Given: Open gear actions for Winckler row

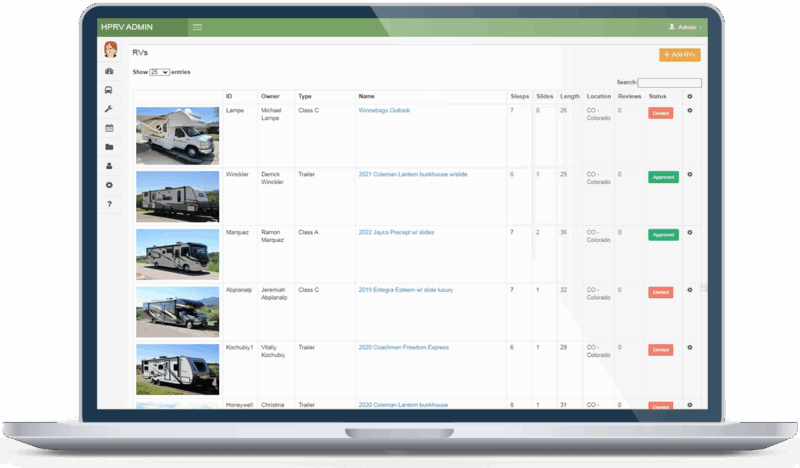Looking at the screenshot, I should coord(690,175).
